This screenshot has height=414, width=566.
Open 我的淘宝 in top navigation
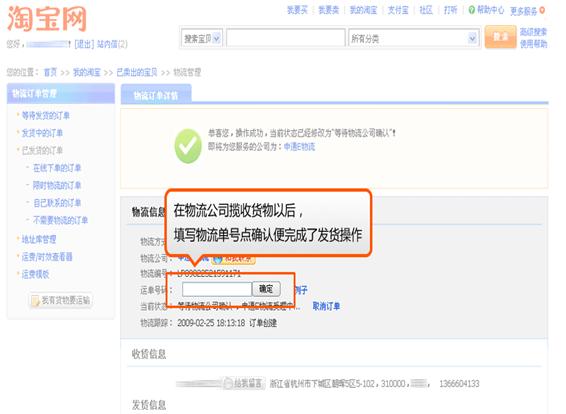tap(363, 10)
